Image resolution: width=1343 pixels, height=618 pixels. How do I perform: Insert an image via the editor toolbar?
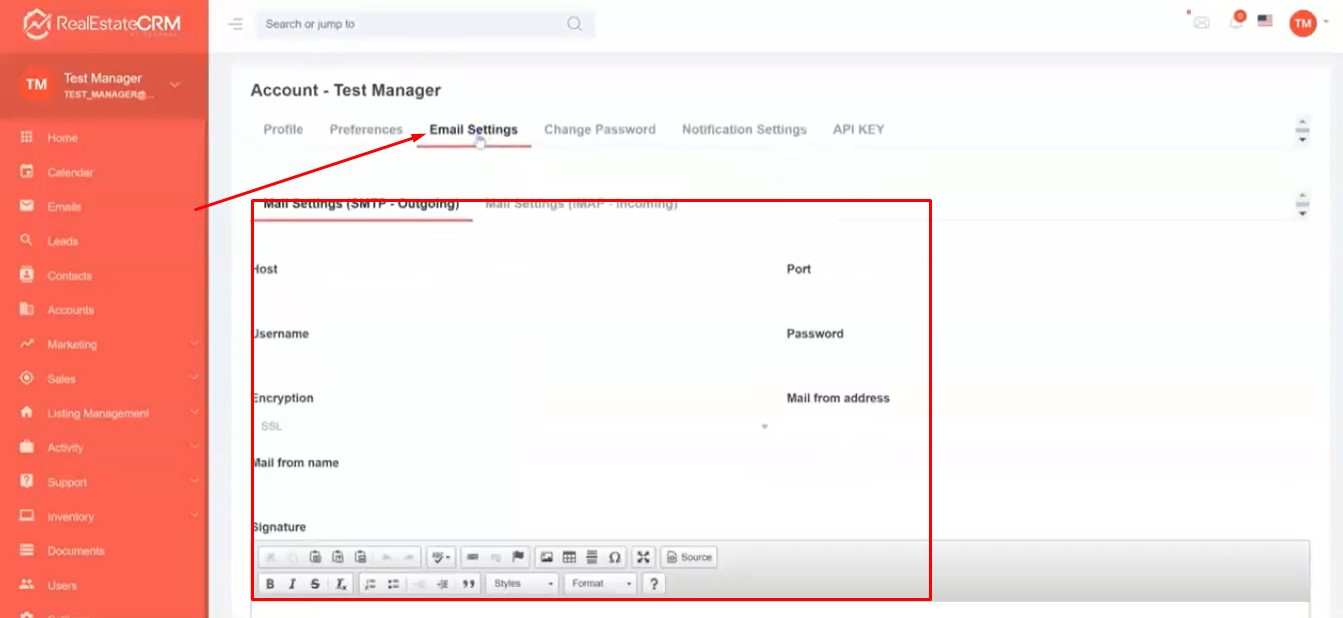pos(546,557)
